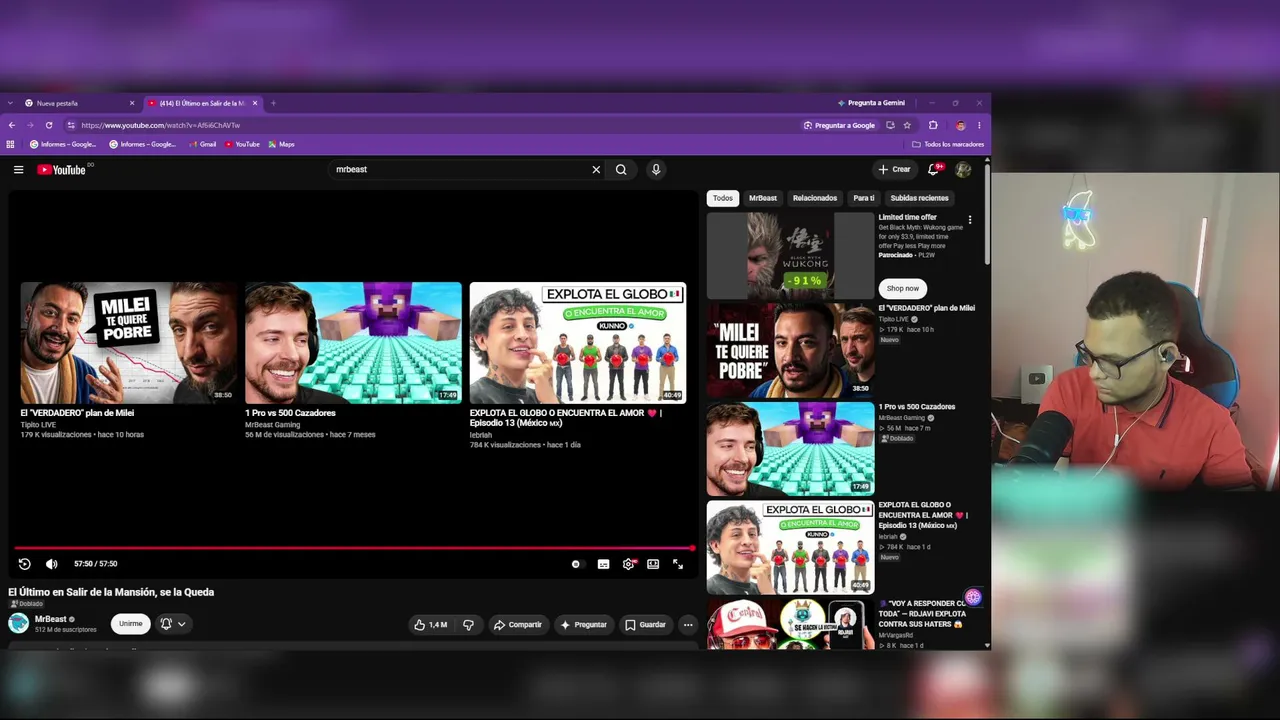Click the Compartir button
1280x720 pixels.
(517, 625)
